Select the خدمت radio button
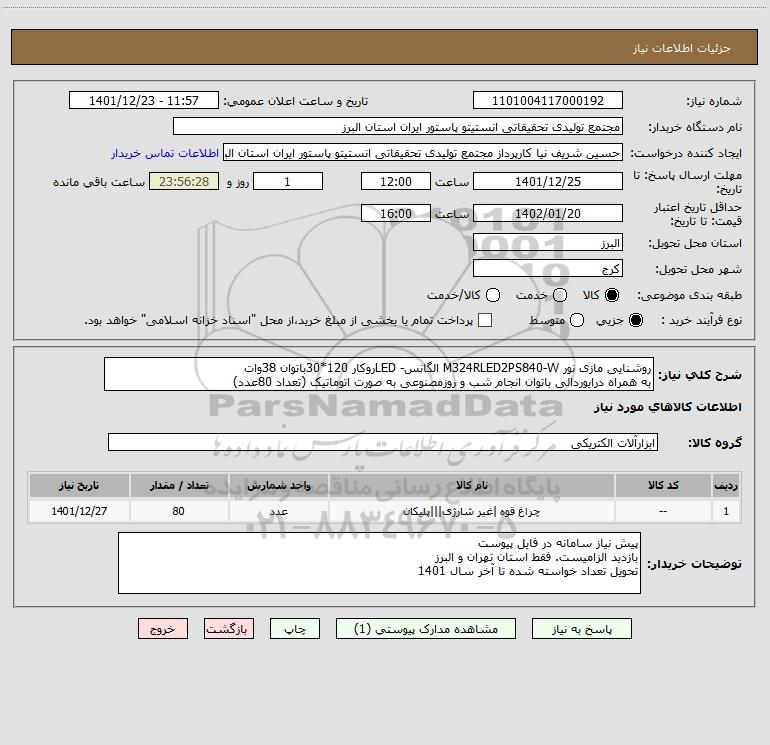 (x=560, y=295)
